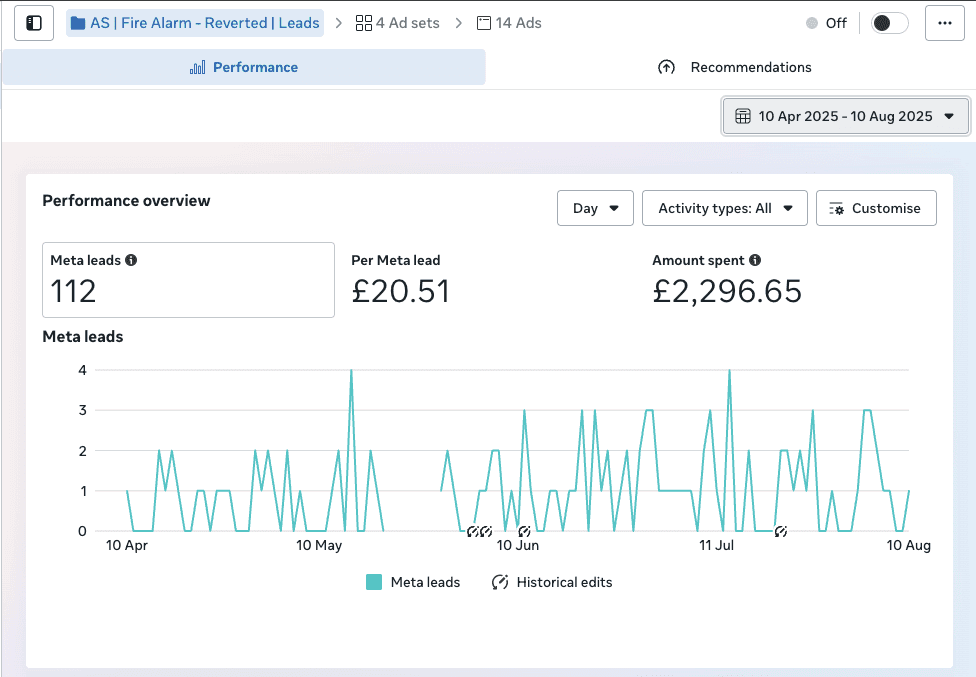Click the historical edit marker above 10 Jun
976x677 pixels.
click(524, 531)
